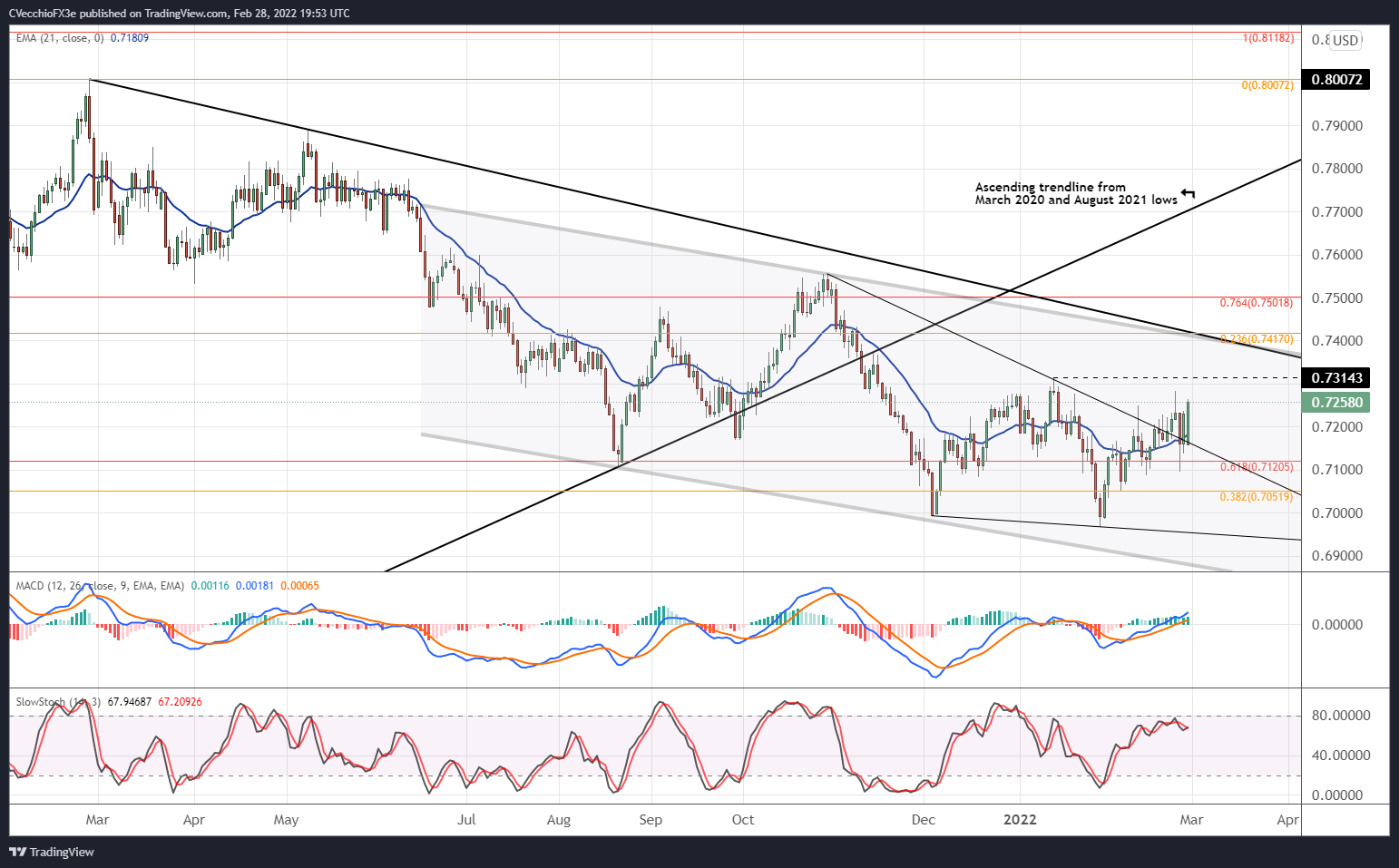Click the 2022 label on time axis
Image resolution: width=1399 pixels, height=868 pixels.
click(x=1020, y=820)
